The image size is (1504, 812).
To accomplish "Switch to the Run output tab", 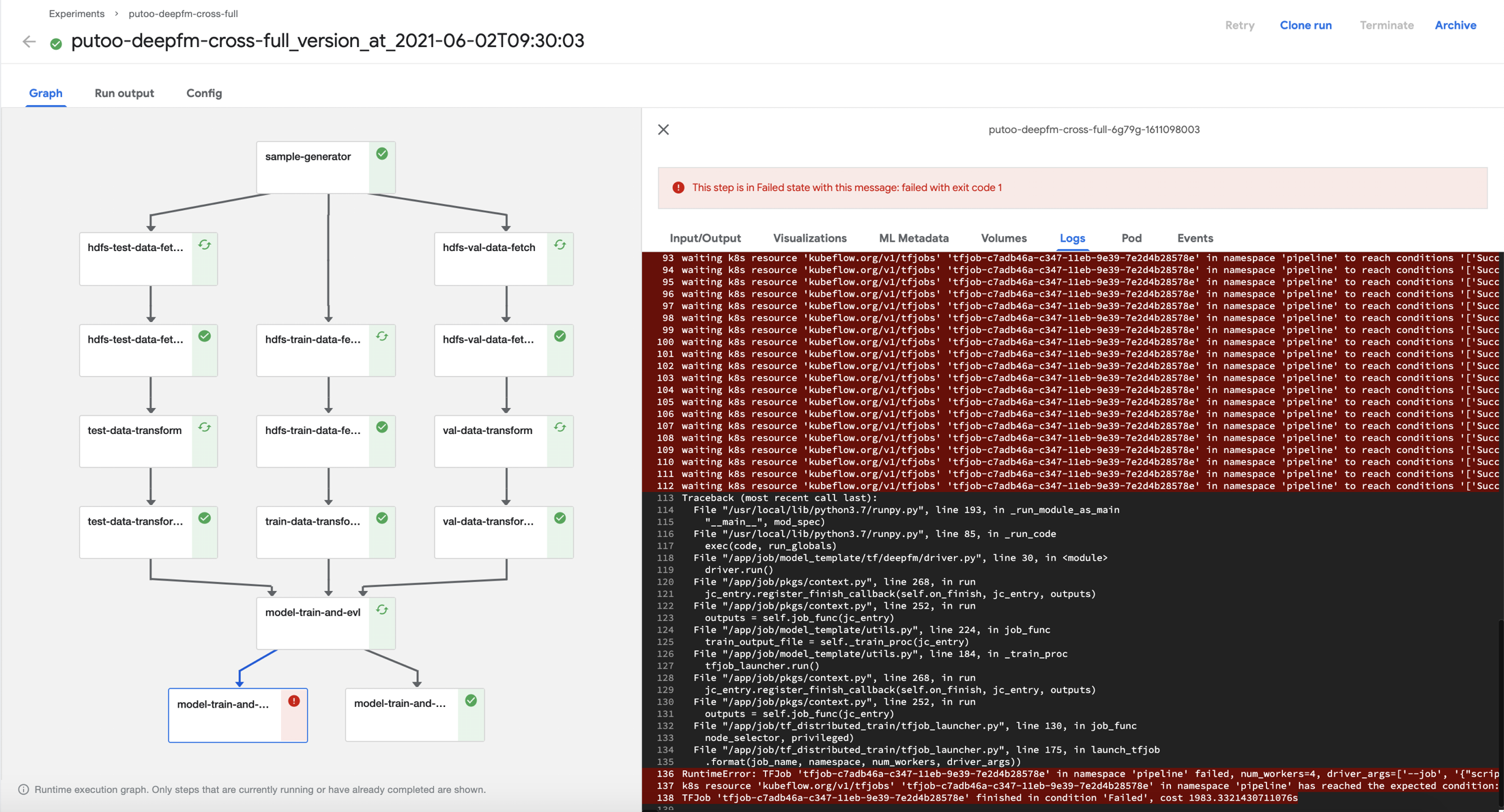I will (124, 93).
